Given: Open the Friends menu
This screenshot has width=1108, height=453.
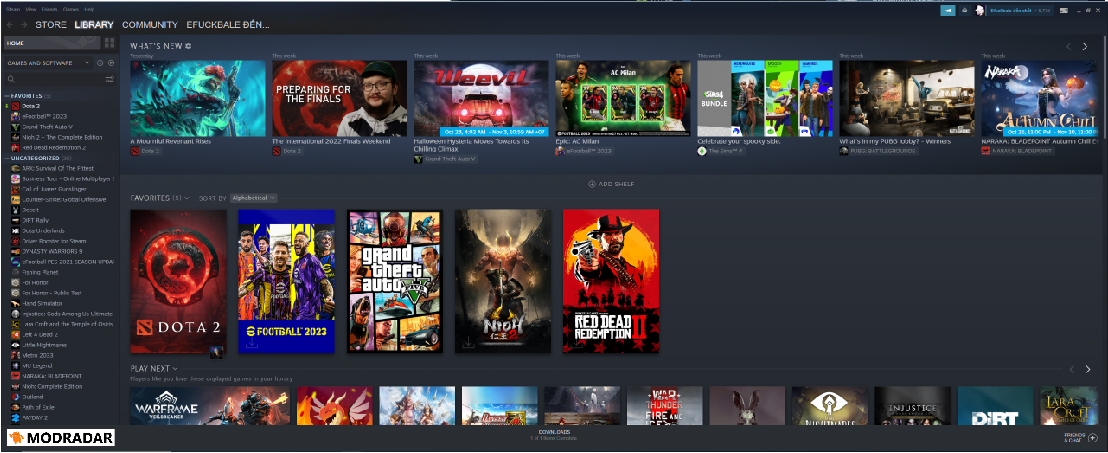Looking at the screenshot, I should [50, 10].
